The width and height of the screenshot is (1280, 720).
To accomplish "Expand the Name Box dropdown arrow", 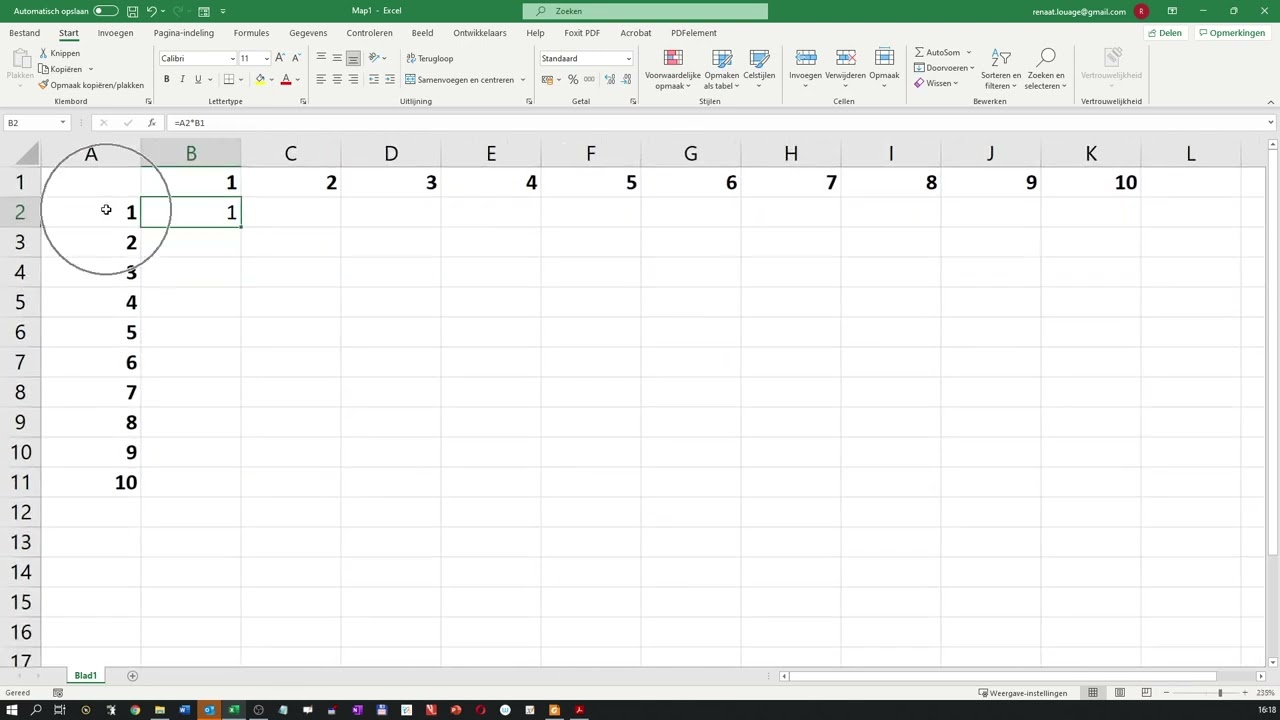I will tap(62, 123).
